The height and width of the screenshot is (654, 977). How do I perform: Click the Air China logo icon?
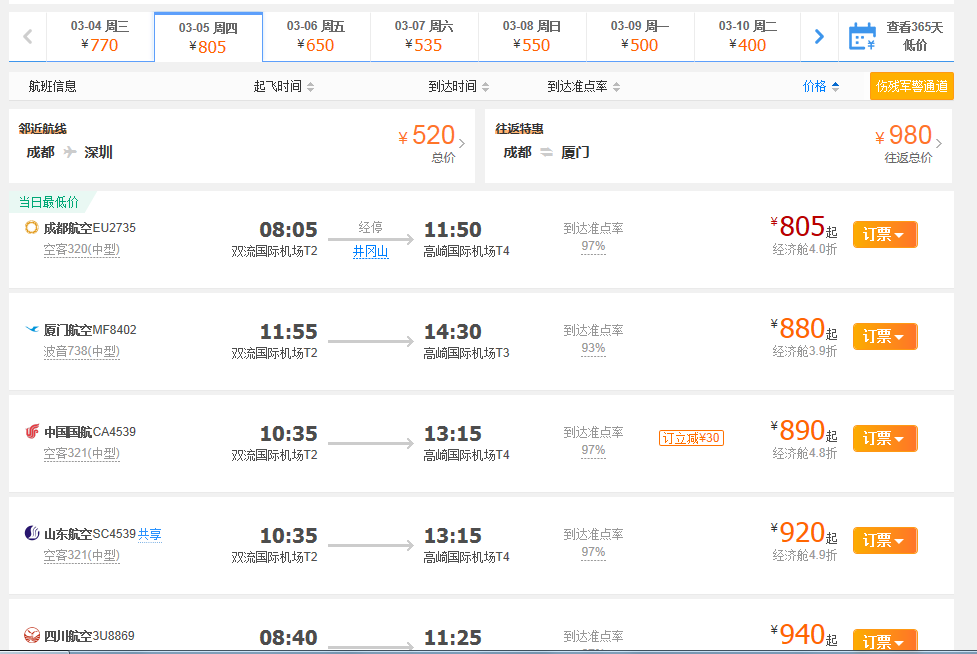pyautogui.click(x=32, y=431)
